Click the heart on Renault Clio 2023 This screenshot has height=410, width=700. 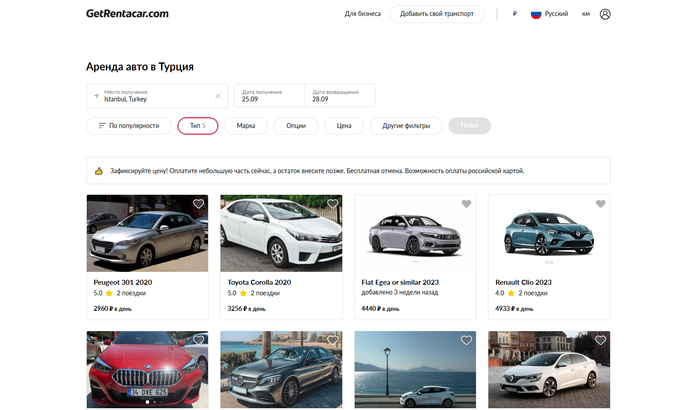(x=600, y=204)
